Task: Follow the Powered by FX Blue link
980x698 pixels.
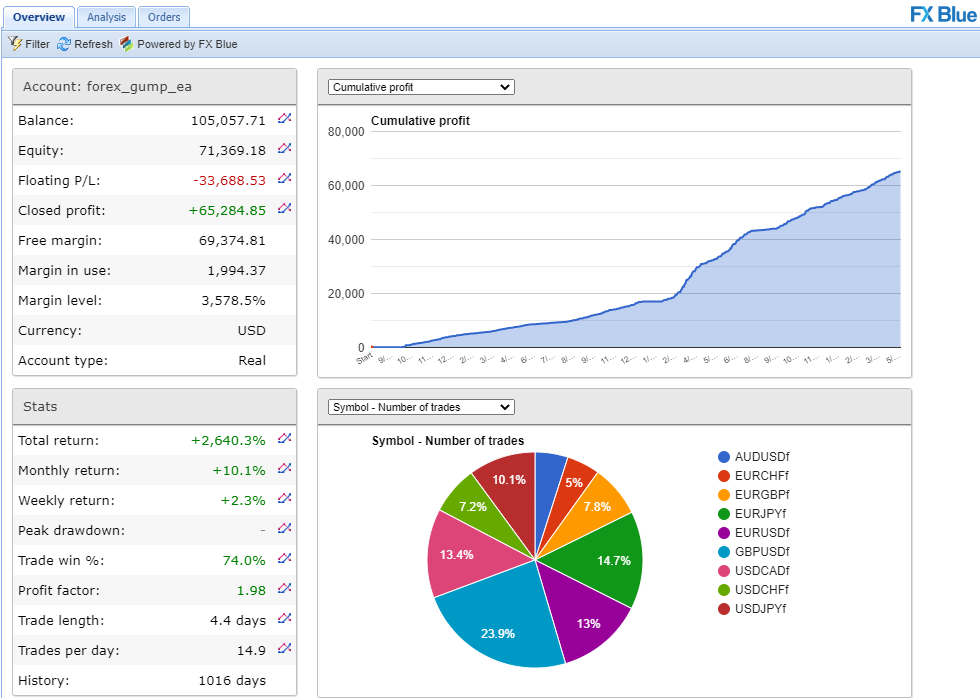Action: point(188,44)
